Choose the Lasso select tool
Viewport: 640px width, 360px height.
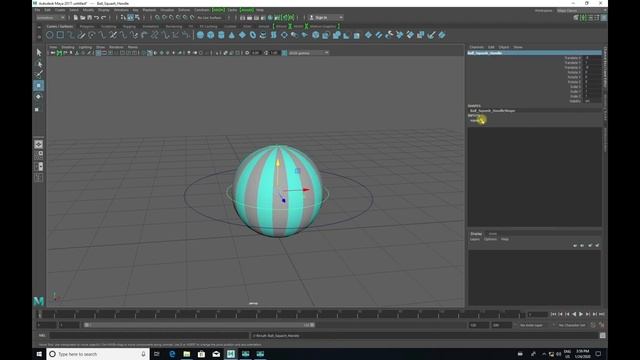[x=39, y=63]
